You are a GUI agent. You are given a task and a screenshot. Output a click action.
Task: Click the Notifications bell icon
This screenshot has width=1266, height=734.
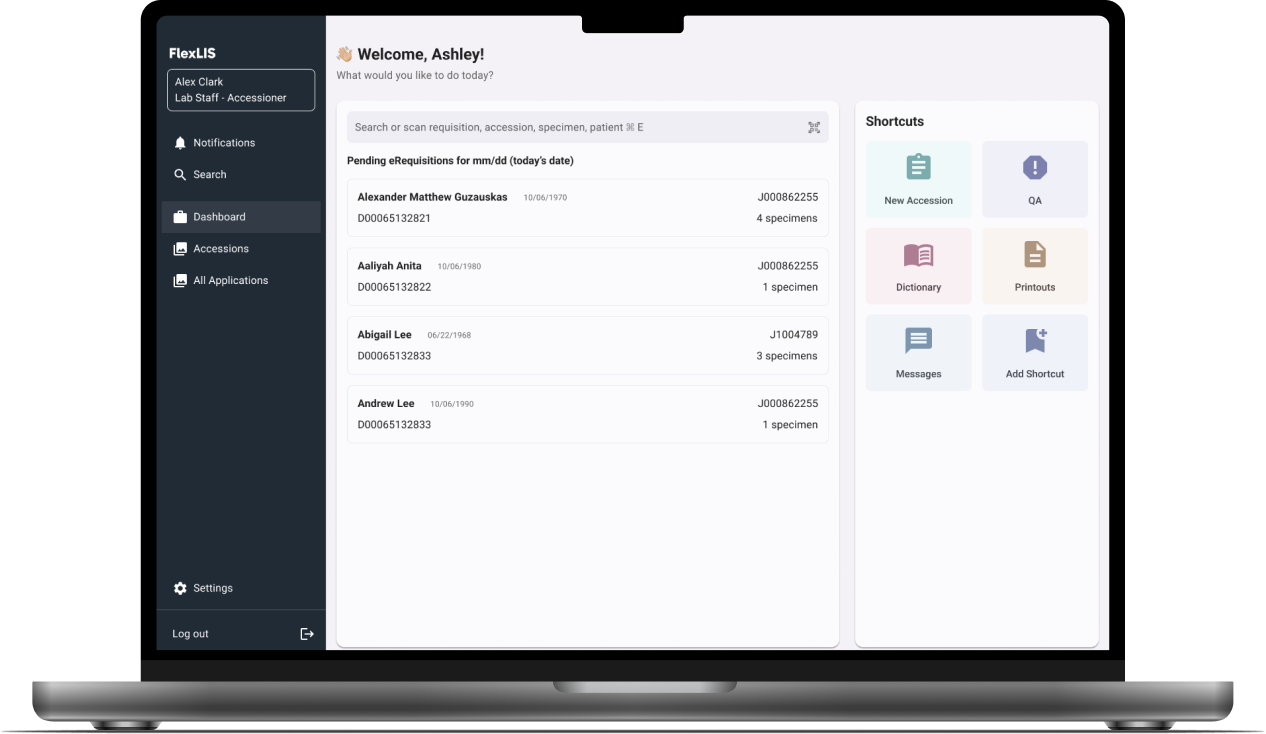(x=180, y=143)
